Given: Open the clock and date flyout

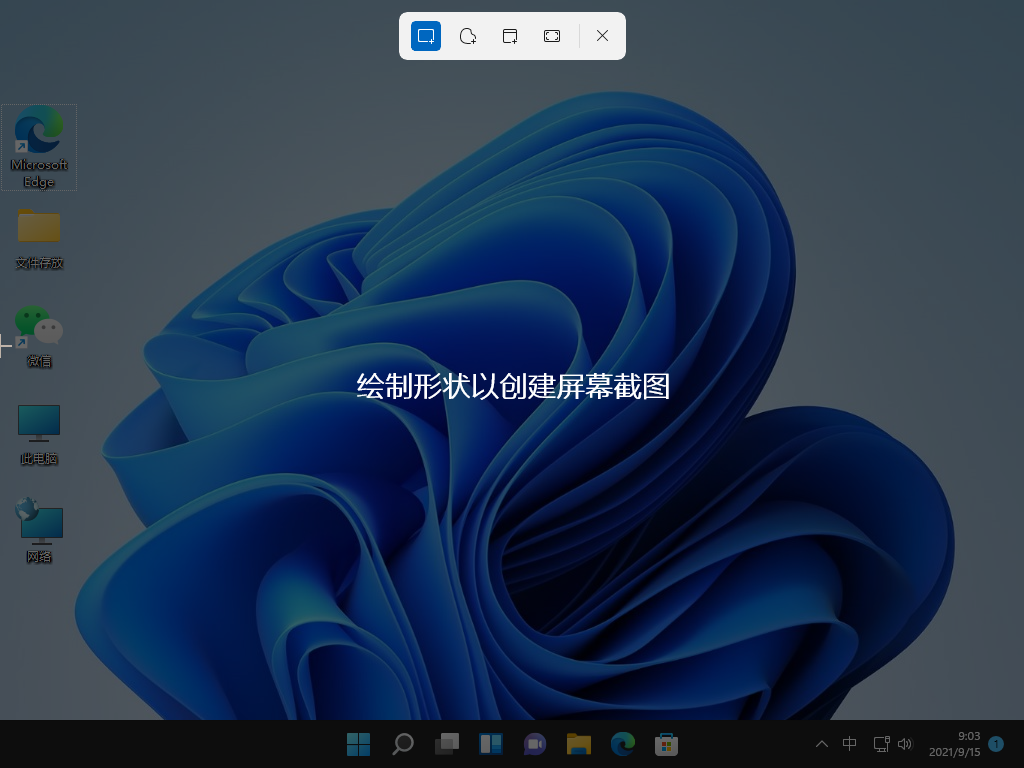Looking at the screenshot, I should pos(954,744).
